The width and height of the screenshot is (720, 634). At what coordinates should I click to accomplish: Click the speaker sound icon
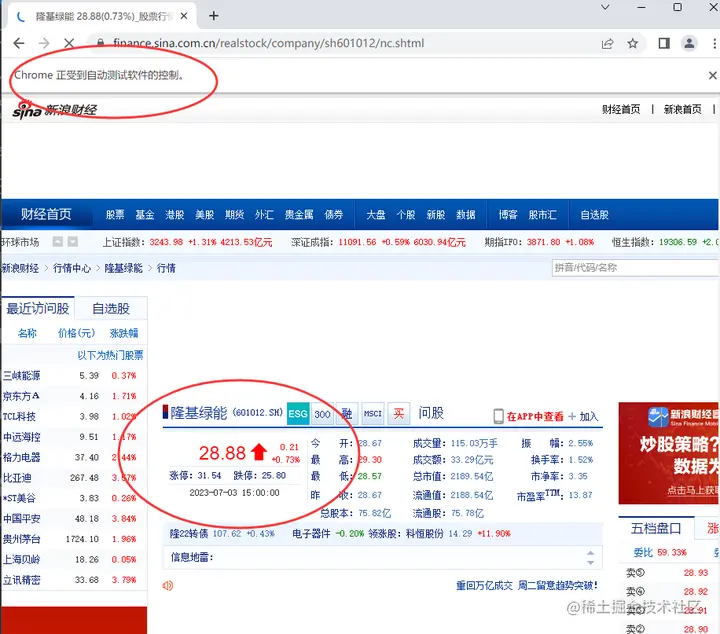pos(168,585)
